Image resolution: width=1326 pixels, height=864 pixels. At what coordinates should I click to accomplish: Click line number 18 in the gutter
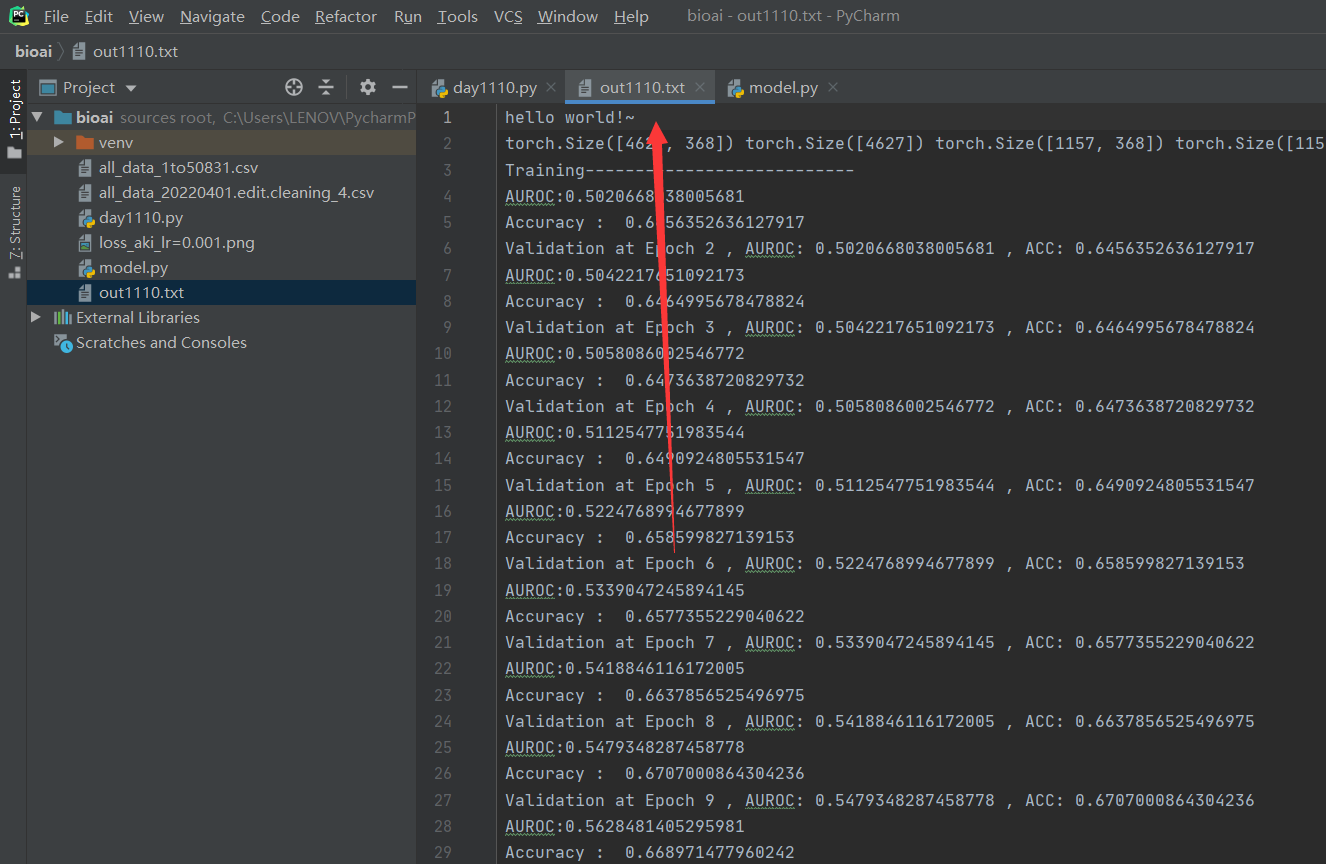click(443, 563)
